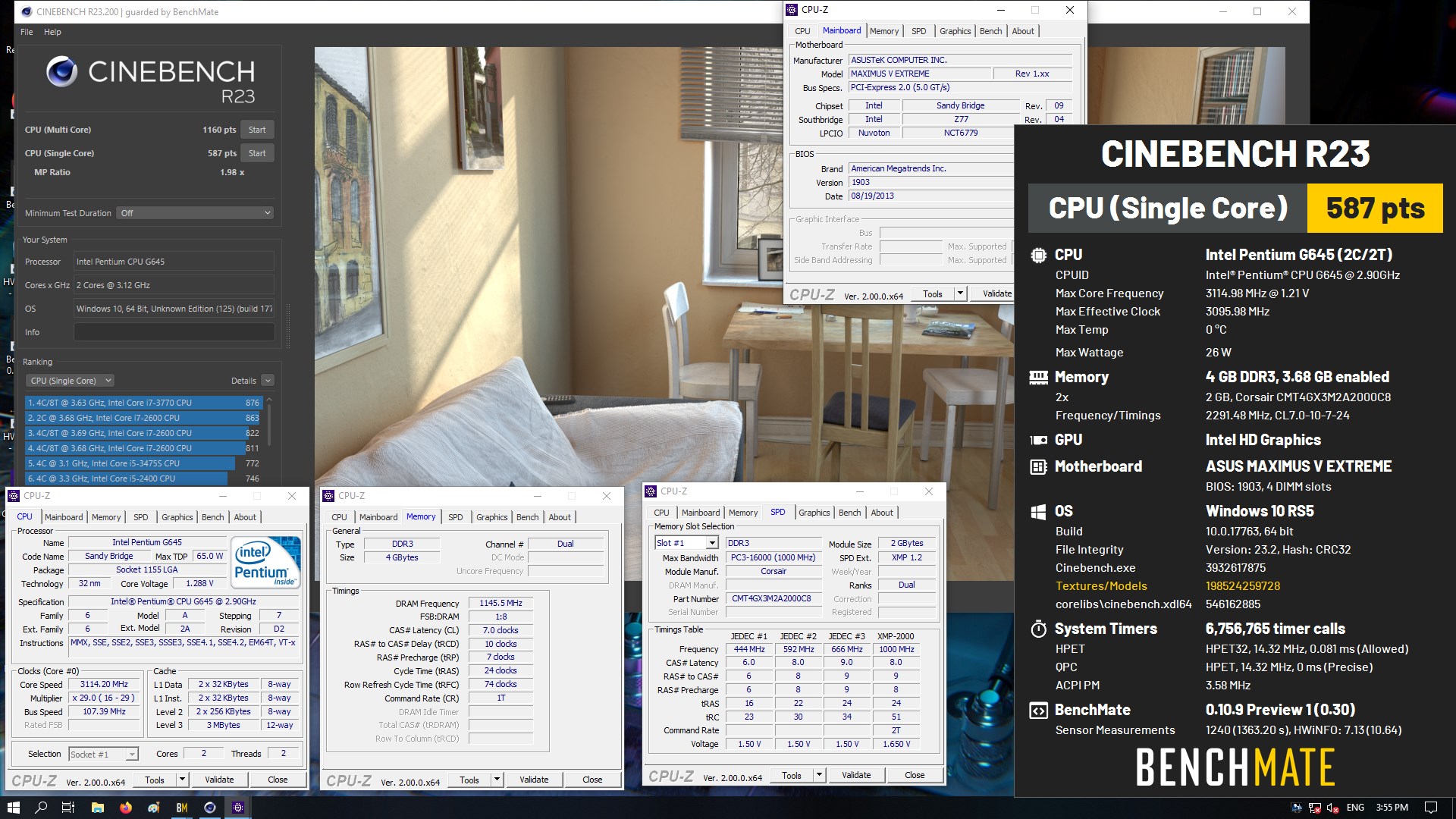Open Tools arrow in CPU-Z Mainboard window
Viewport: 1456px width, 819px height.
pos(960,294)
